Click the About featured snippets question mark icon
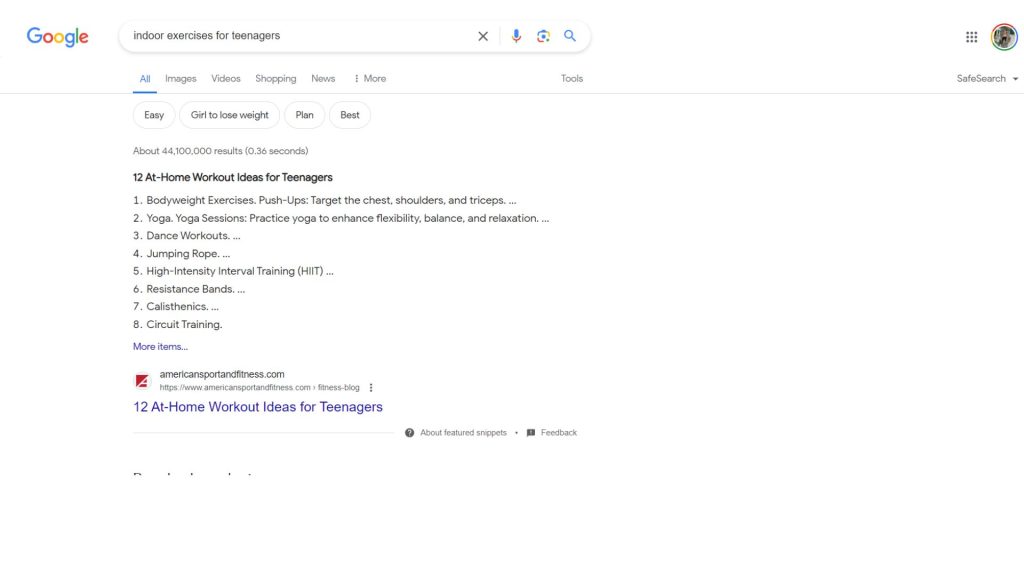The width and height of the screenshot is (1024, 576). coord(409,433)
